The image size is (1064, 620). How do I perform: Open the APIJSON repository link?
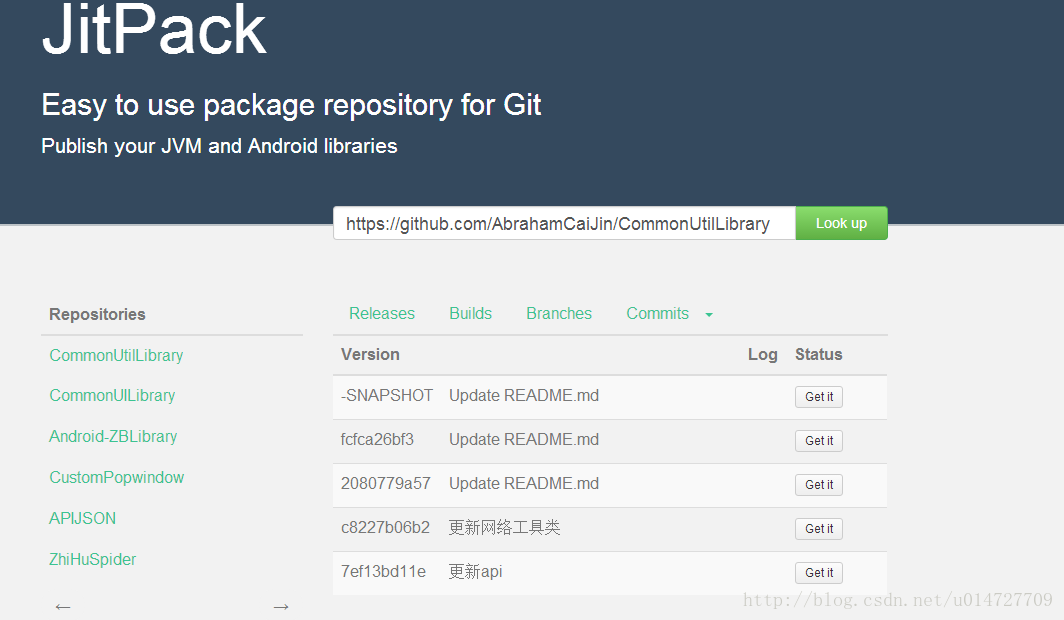pos(82,518)
